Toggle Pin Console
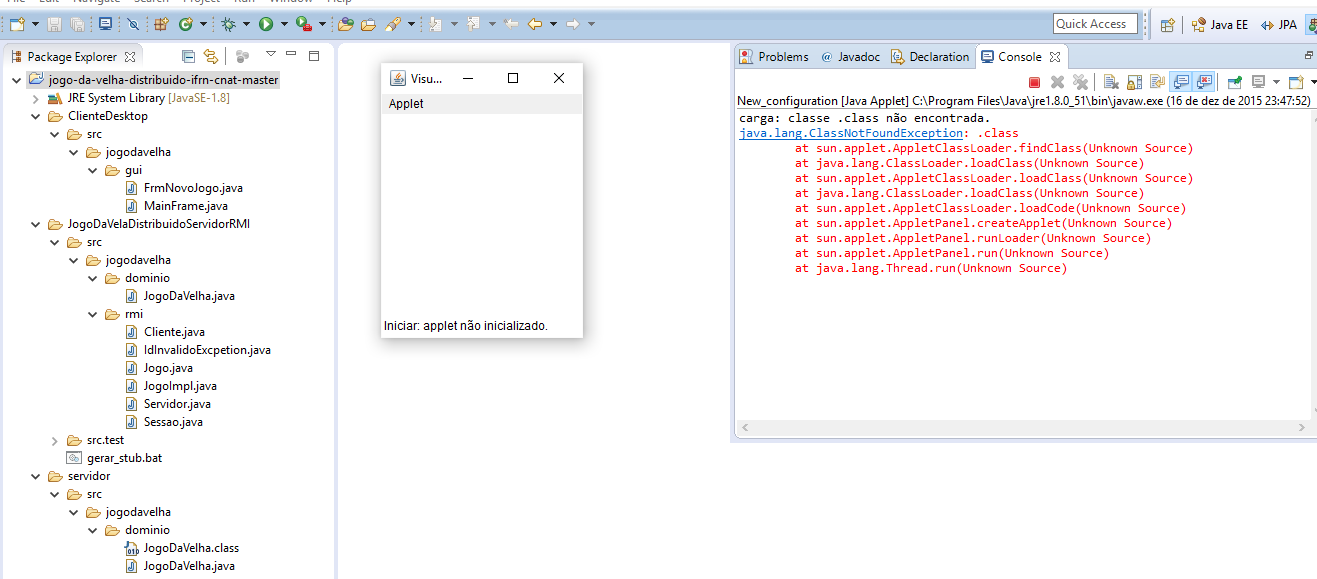 click(x=1235, y=82)
